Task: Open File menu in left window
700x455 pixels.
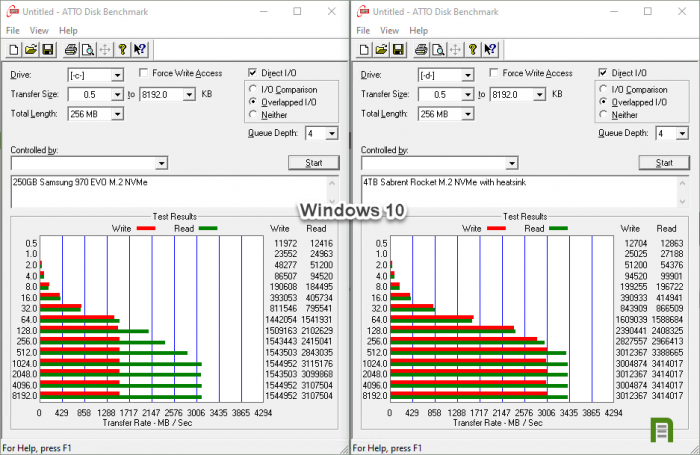Action: point(12,30)
